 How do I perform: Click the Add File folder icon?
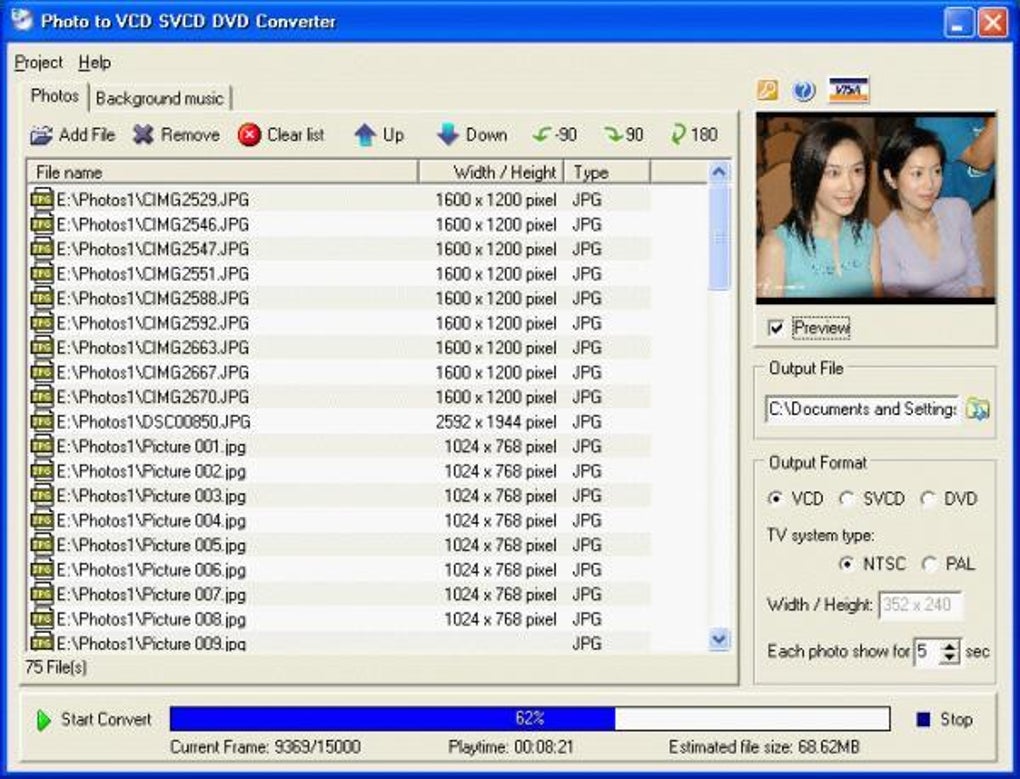41,135
